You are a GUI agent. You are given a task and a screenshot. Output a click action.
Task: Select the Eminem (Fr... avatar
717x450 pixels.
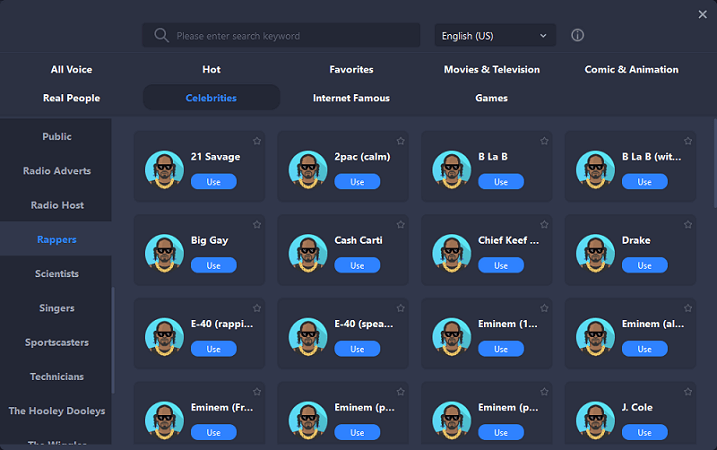[165, 421]
